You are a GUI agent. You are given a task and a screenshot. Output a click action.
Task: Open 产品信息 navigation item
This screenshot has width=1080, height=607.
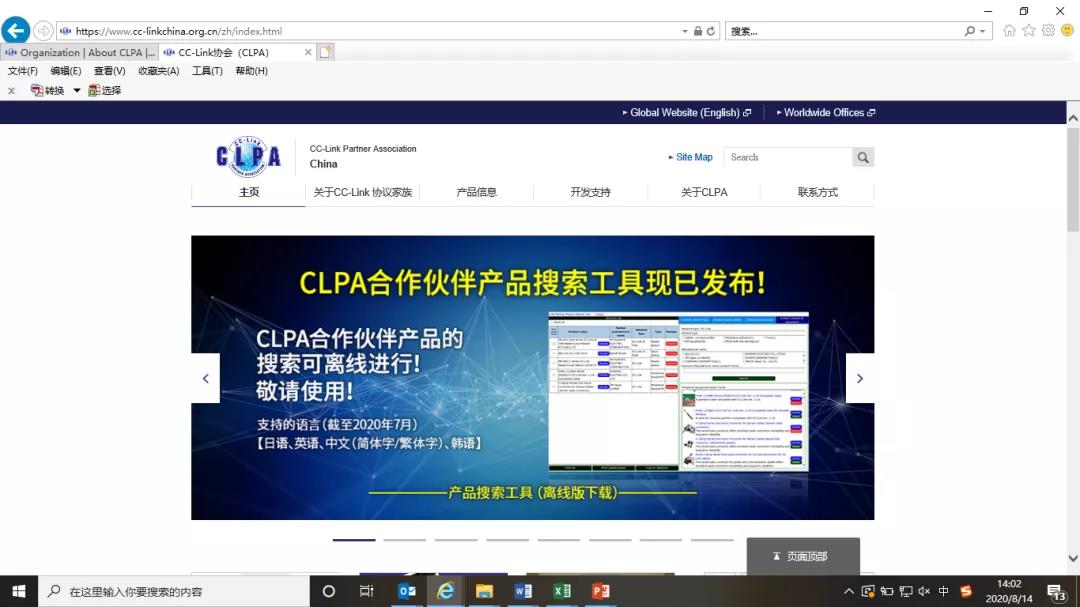pos(477,192)
